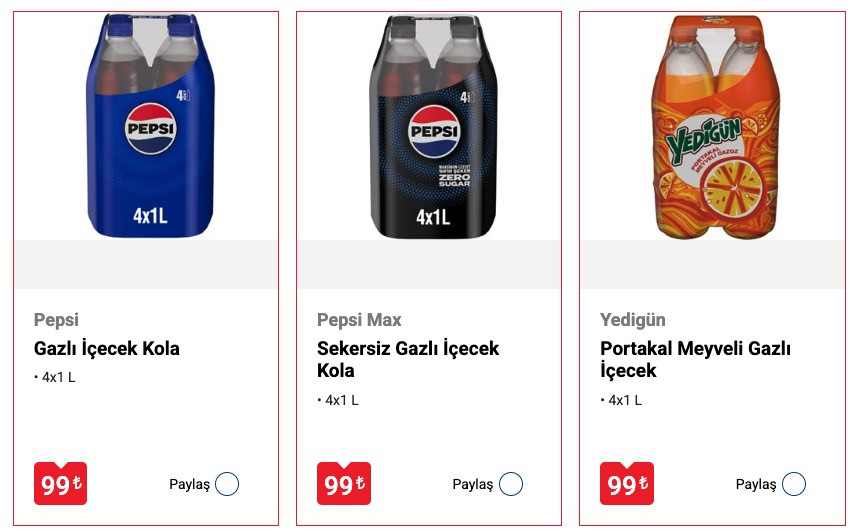Open the Gazlı İçecek Kola product title
Viewport: 853px width, 531px height.
107,349
